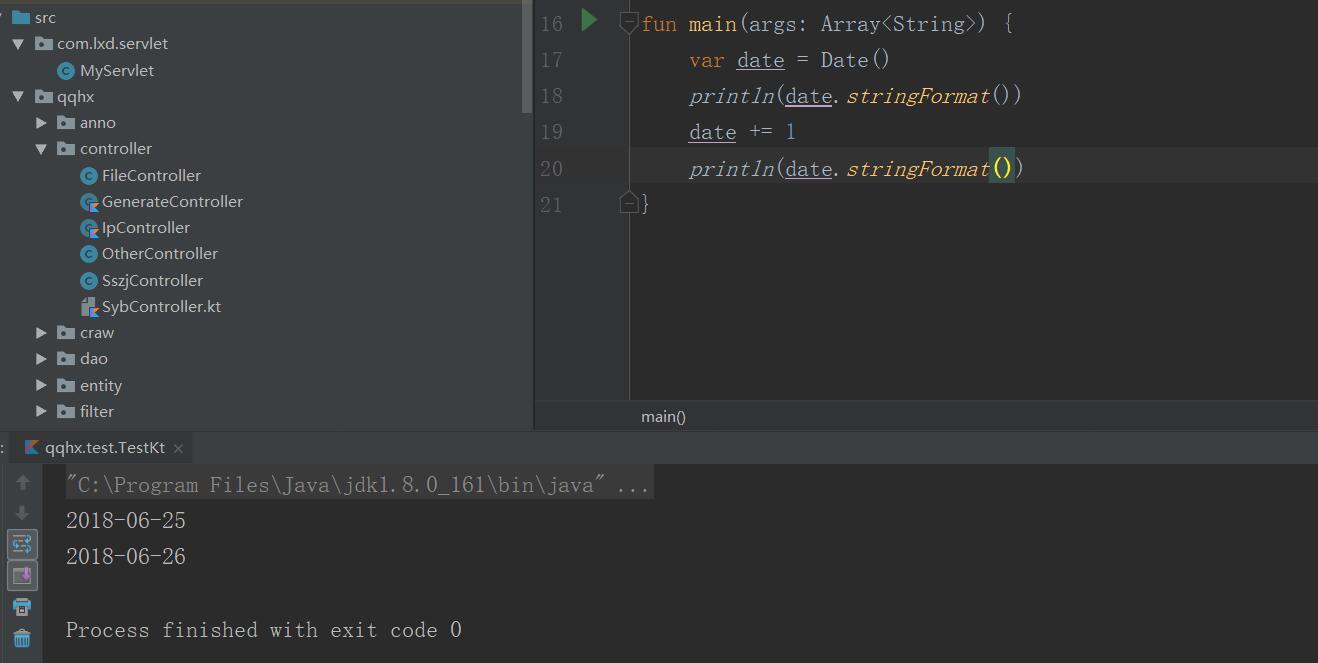This screenshot has width=1318, height=663.
Task: Select GenerateController in project tree
Action: 172,201
